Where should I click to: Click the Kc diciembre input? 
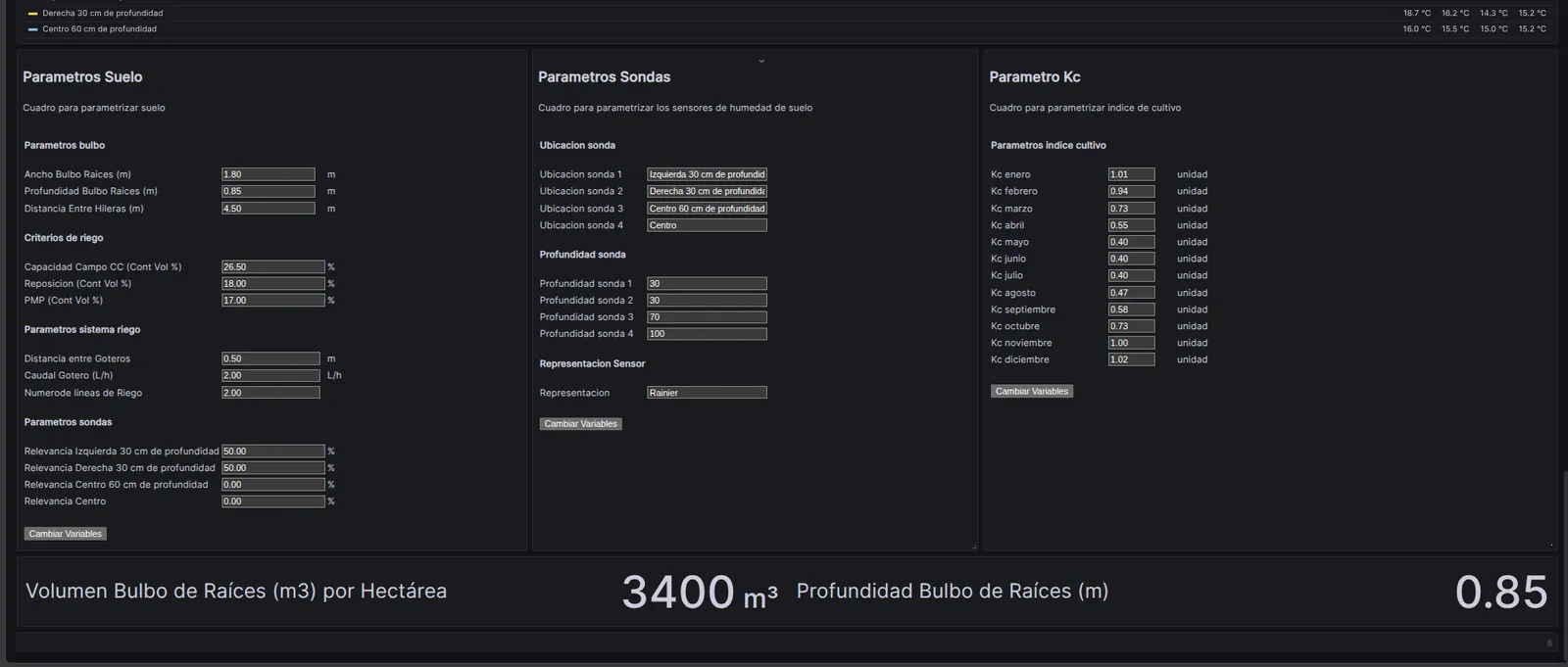(x=1132, y=359)
